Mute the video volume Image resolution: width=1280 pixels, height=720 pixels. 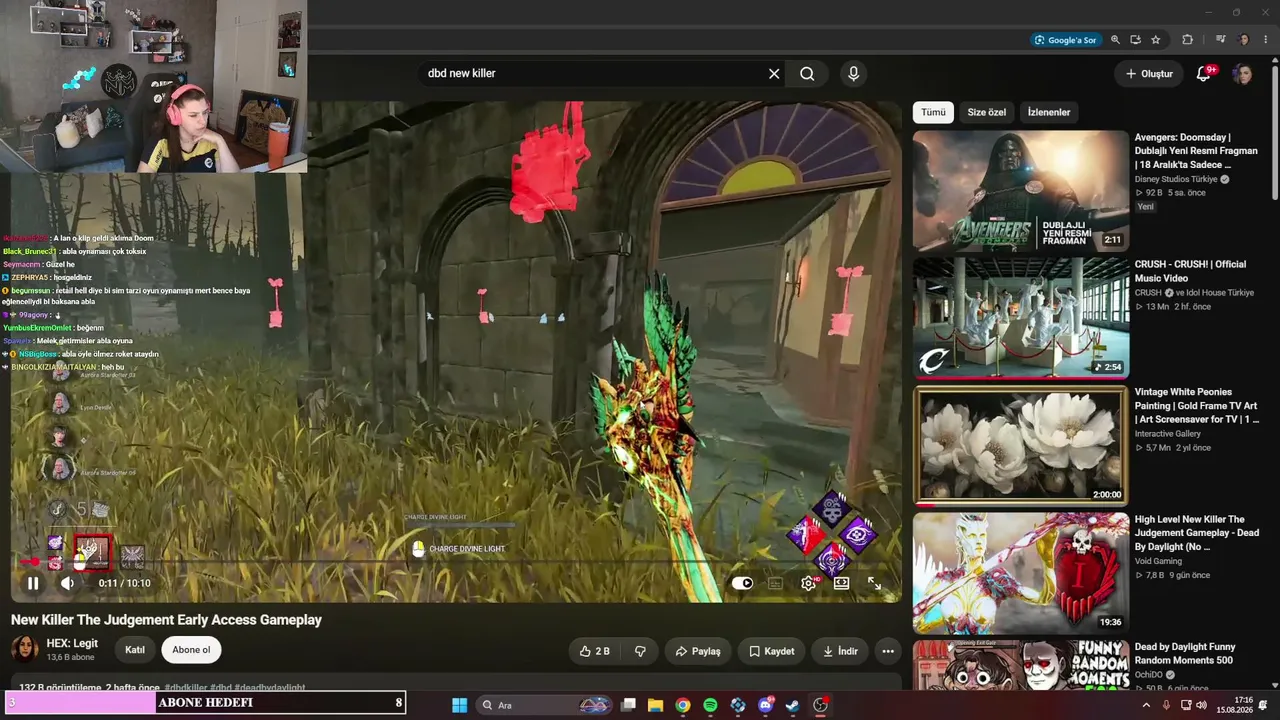pyautogui.click(x=67, y=583)
